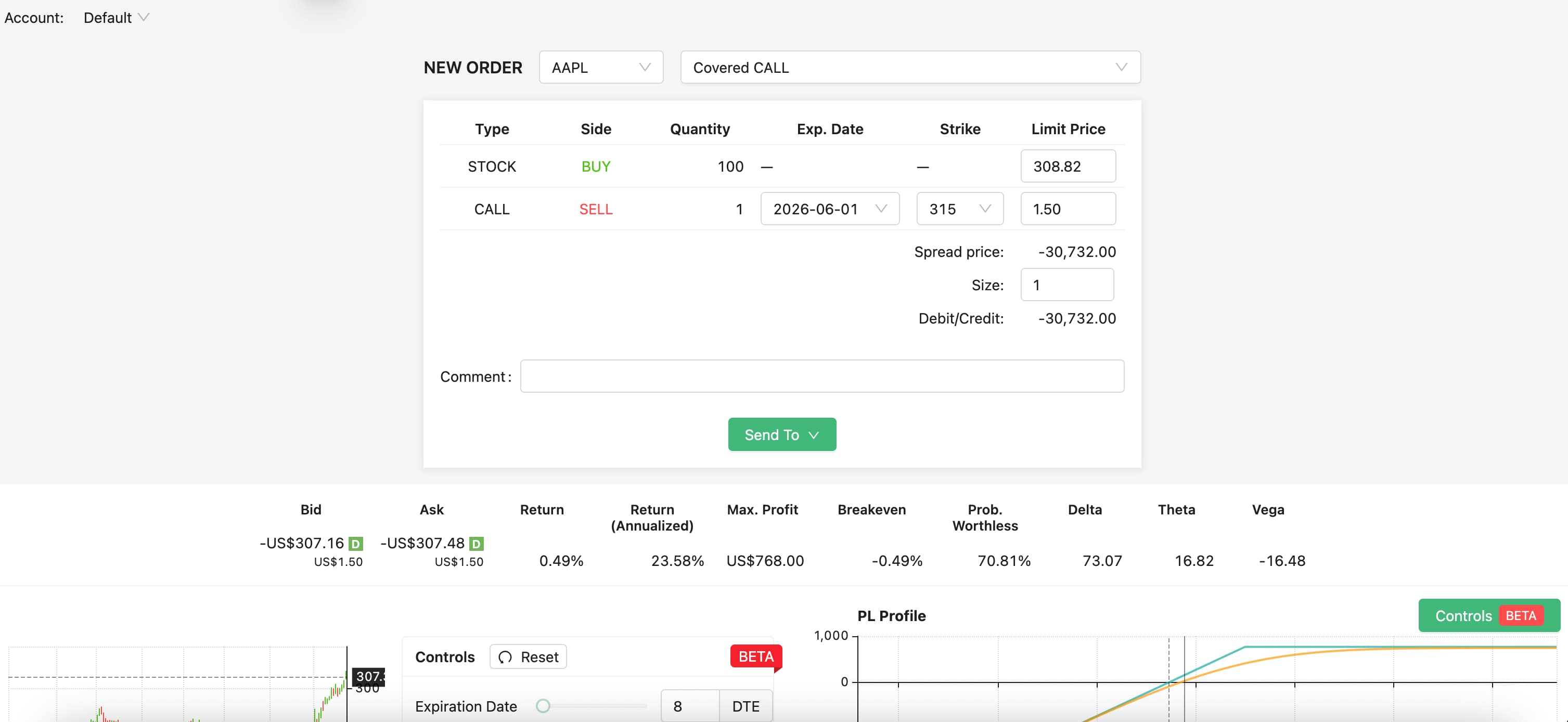
Task: Click the Vega value -16.48
Action: pos(1282,561)
